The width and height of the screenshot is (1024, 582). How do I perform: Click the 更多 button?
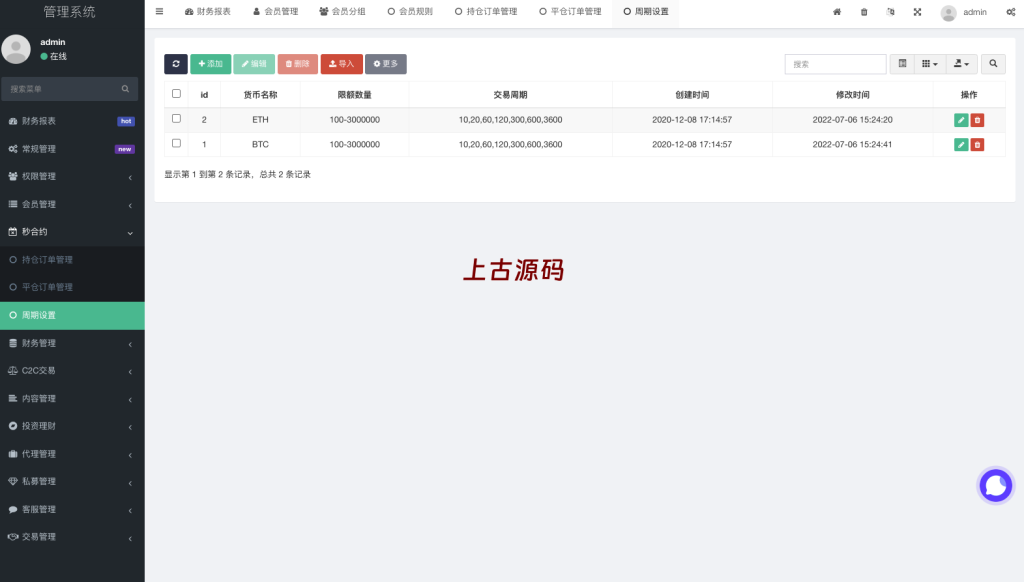pos(385,64)
